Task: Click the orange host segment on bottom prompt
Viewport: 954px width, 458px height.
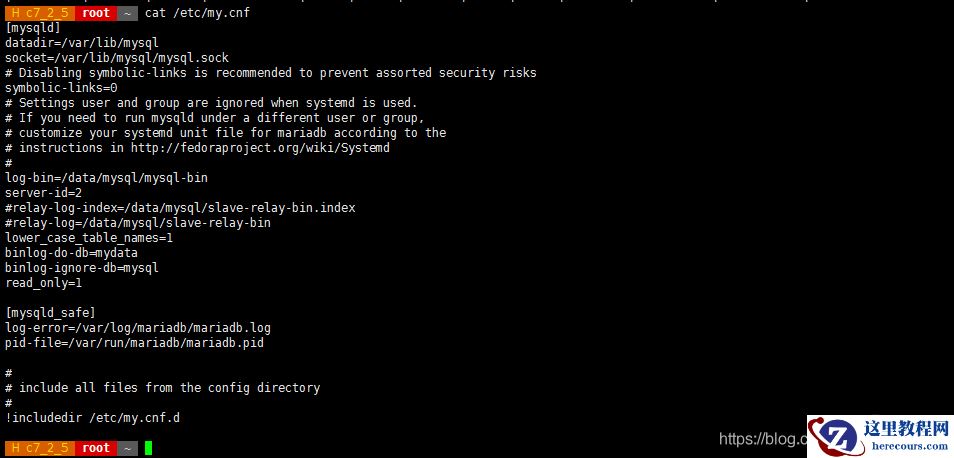Action: tap(39, 448)
